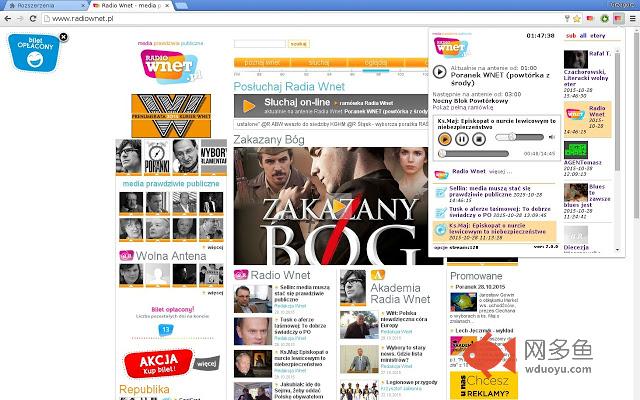The width and height of the screenshot is (640, 400).
Task: Switch to the 'sub' tab in popup
Action: click(x=571, y=36)
